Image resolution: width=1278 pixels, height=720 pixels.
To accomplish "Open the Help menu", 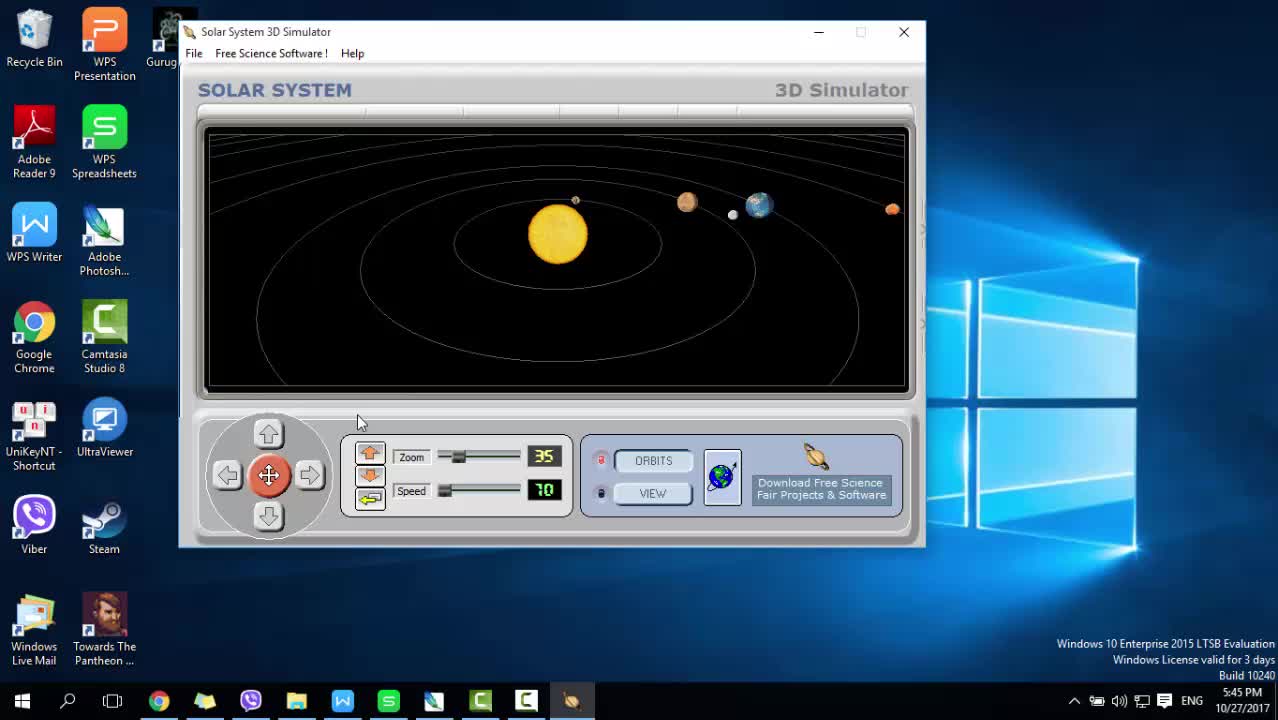I will [352, 53].
